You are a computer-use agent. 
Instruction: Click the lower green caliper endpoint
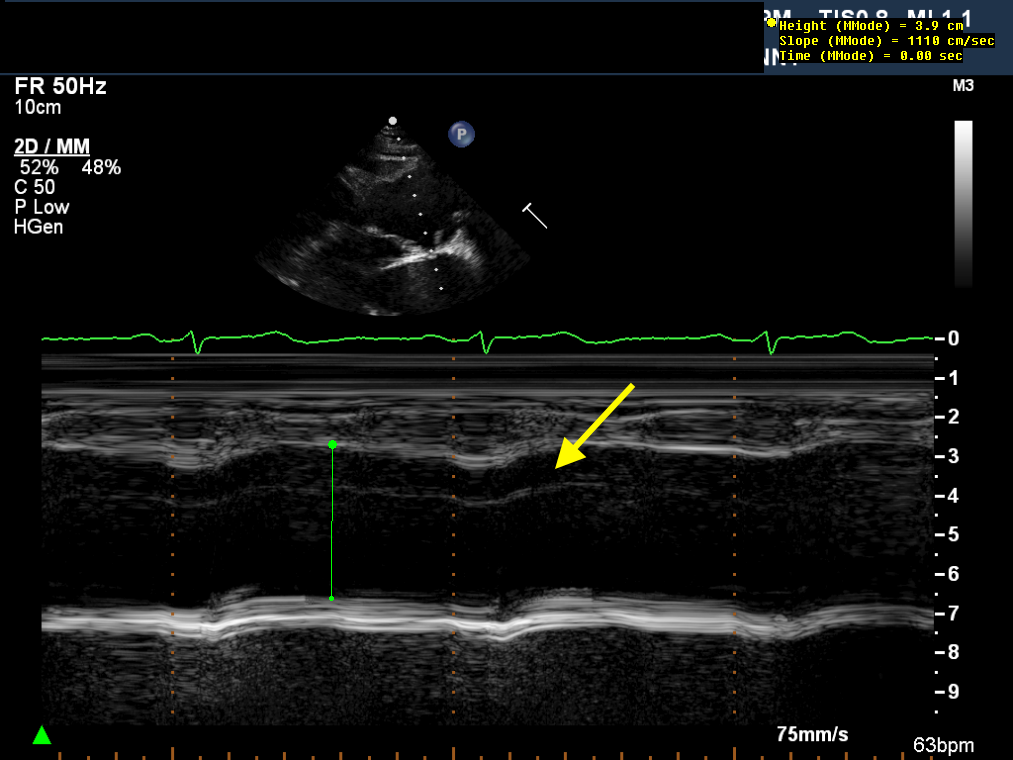coord(332,599)
